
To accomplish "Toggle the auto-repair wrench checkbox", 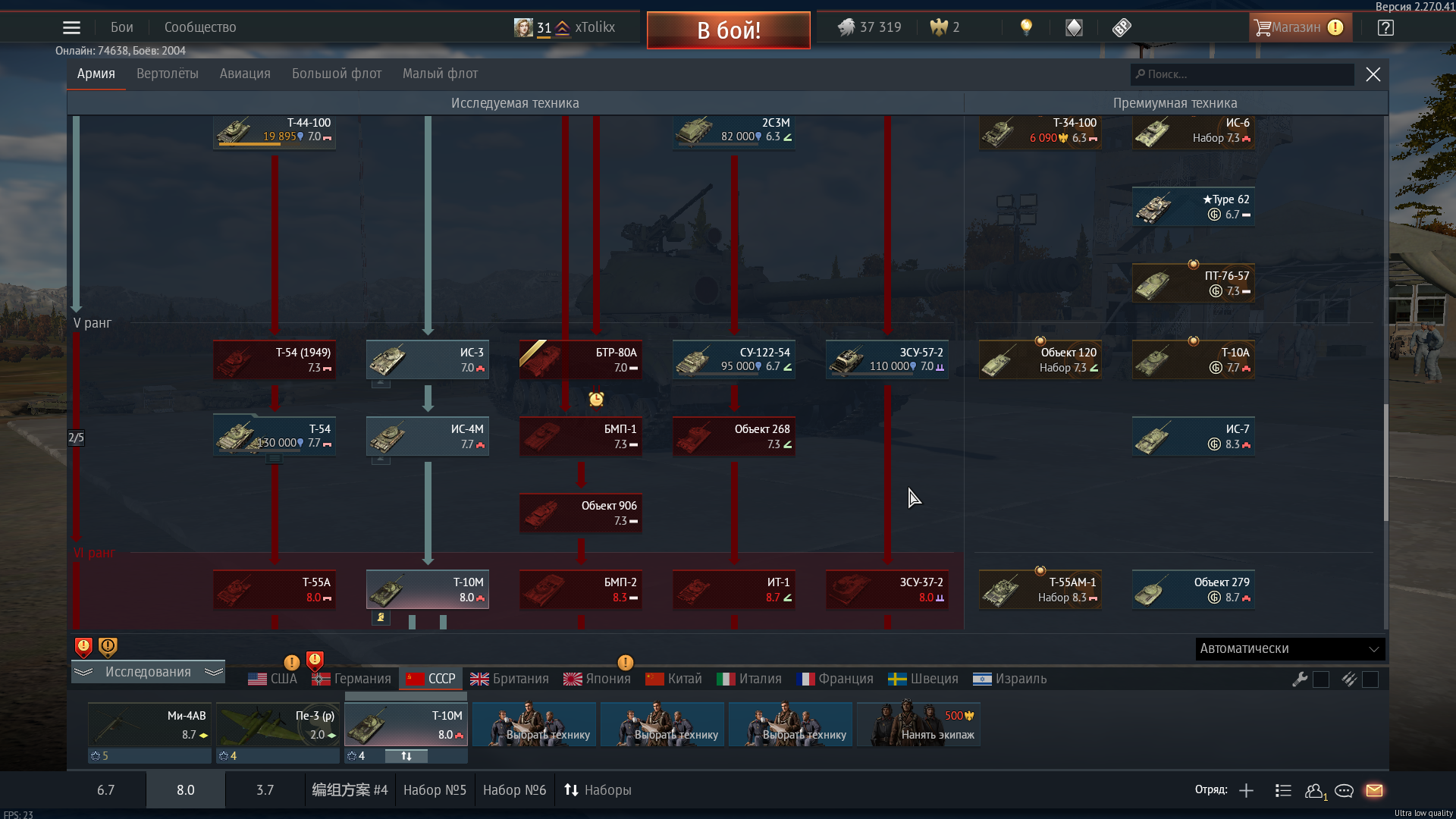I will tap(1321, 679).
